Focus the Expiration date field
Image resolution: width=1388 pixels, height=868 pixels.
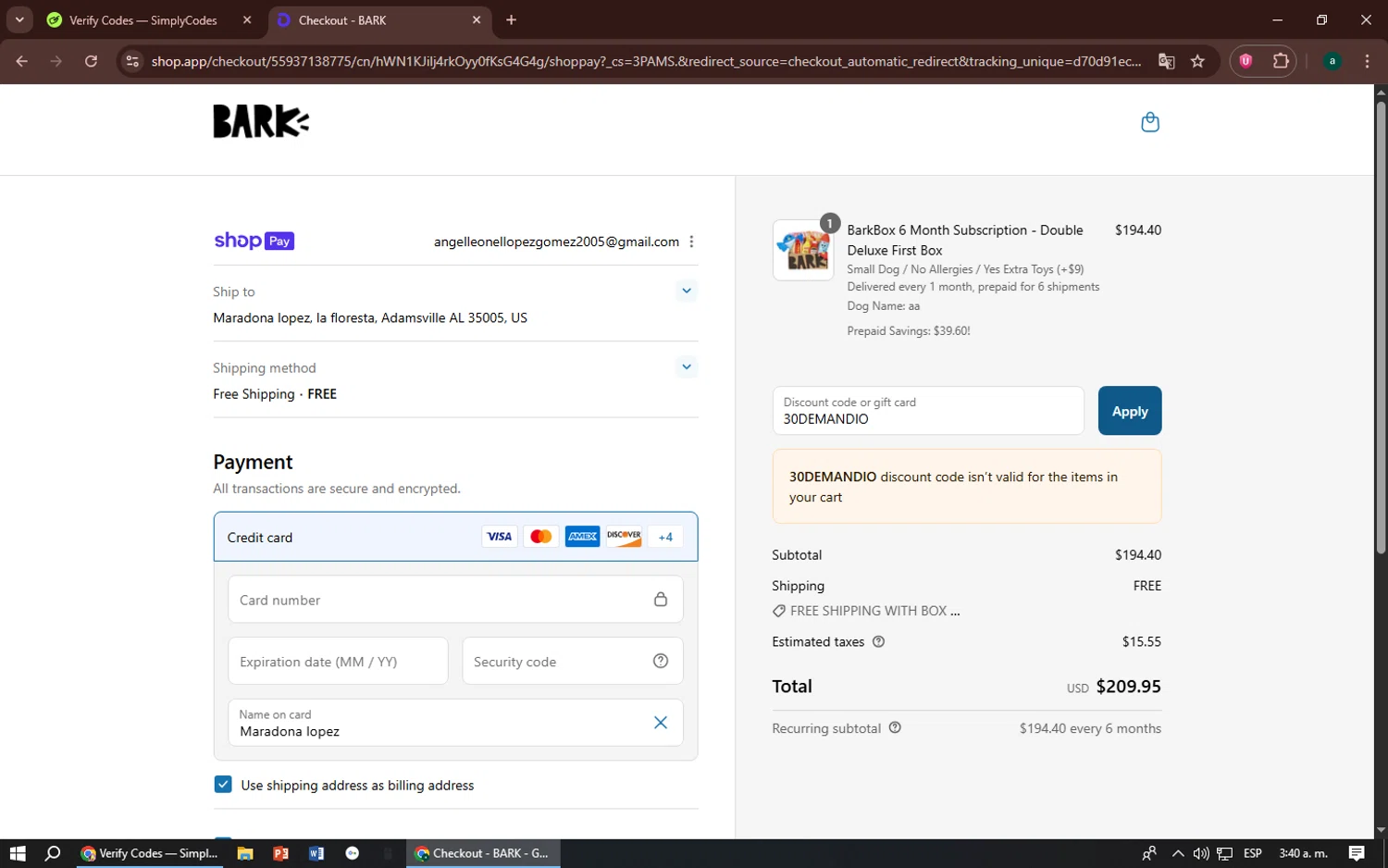[x=338, y=662]
